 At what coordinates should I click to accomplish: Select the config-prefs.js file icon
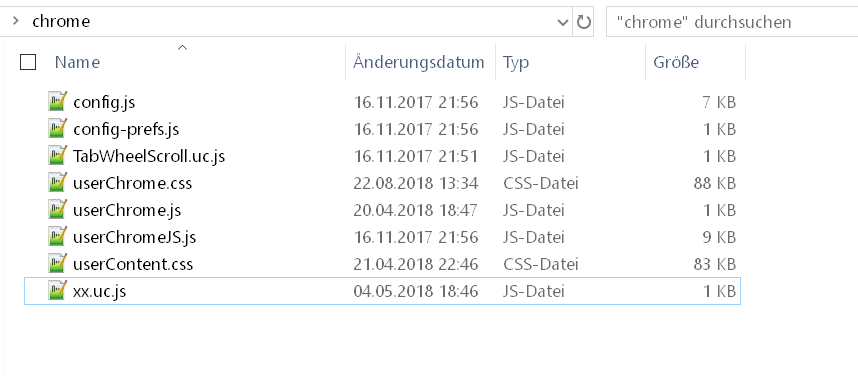57,129
